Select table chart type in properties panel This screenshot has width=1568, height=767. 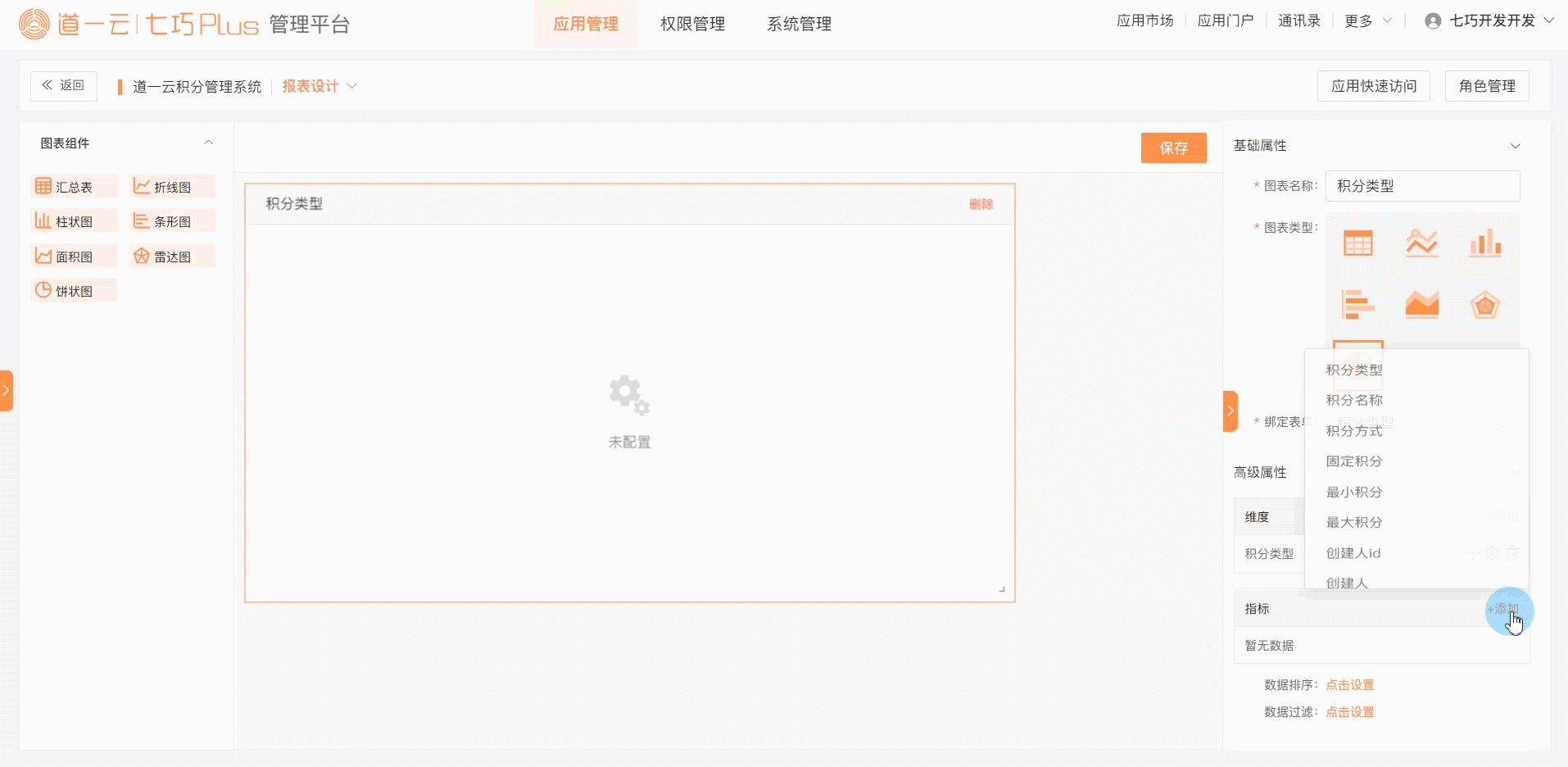coord(1357,243)
